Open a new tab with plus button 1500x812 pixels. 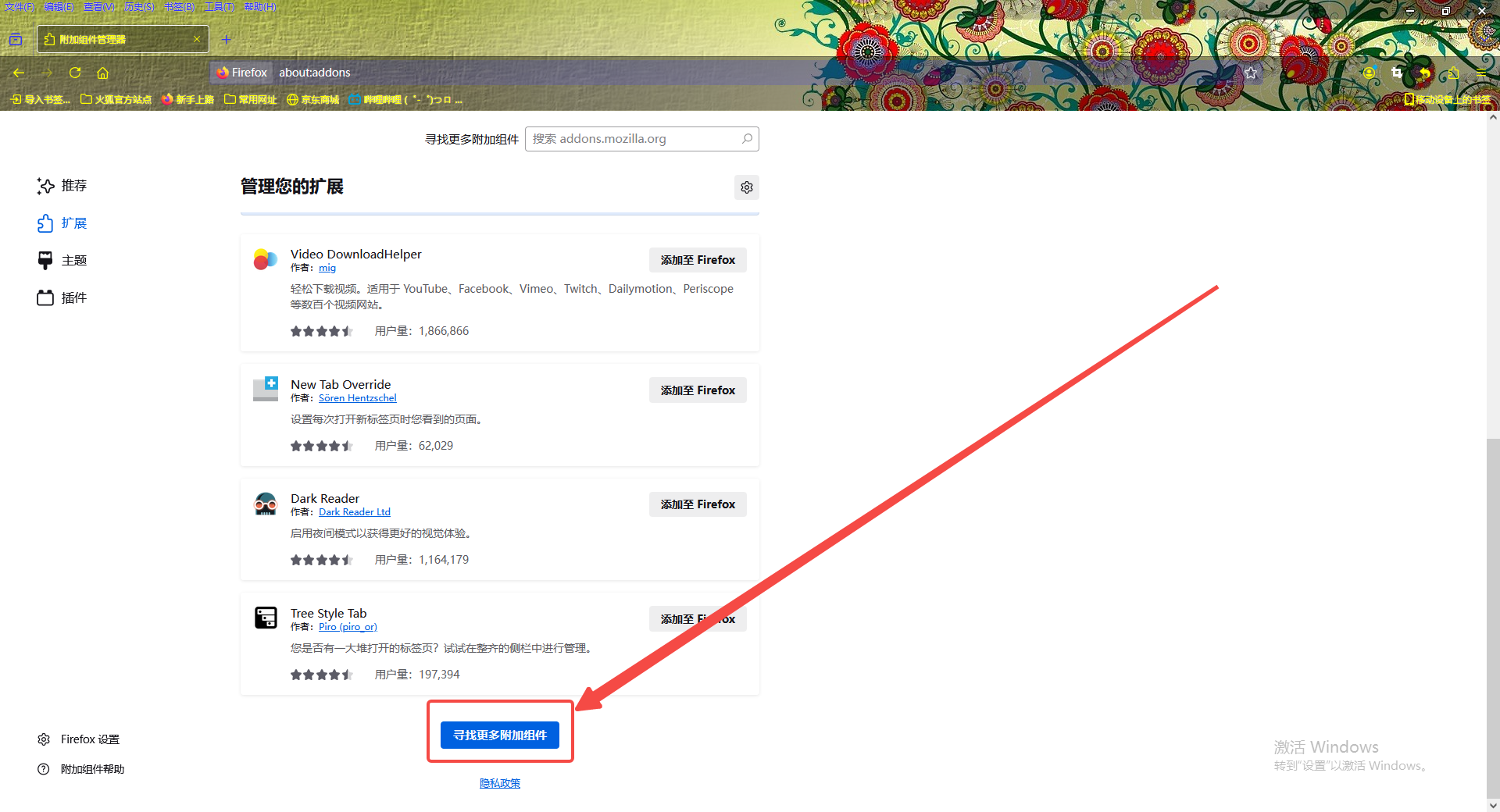point(227,39)
